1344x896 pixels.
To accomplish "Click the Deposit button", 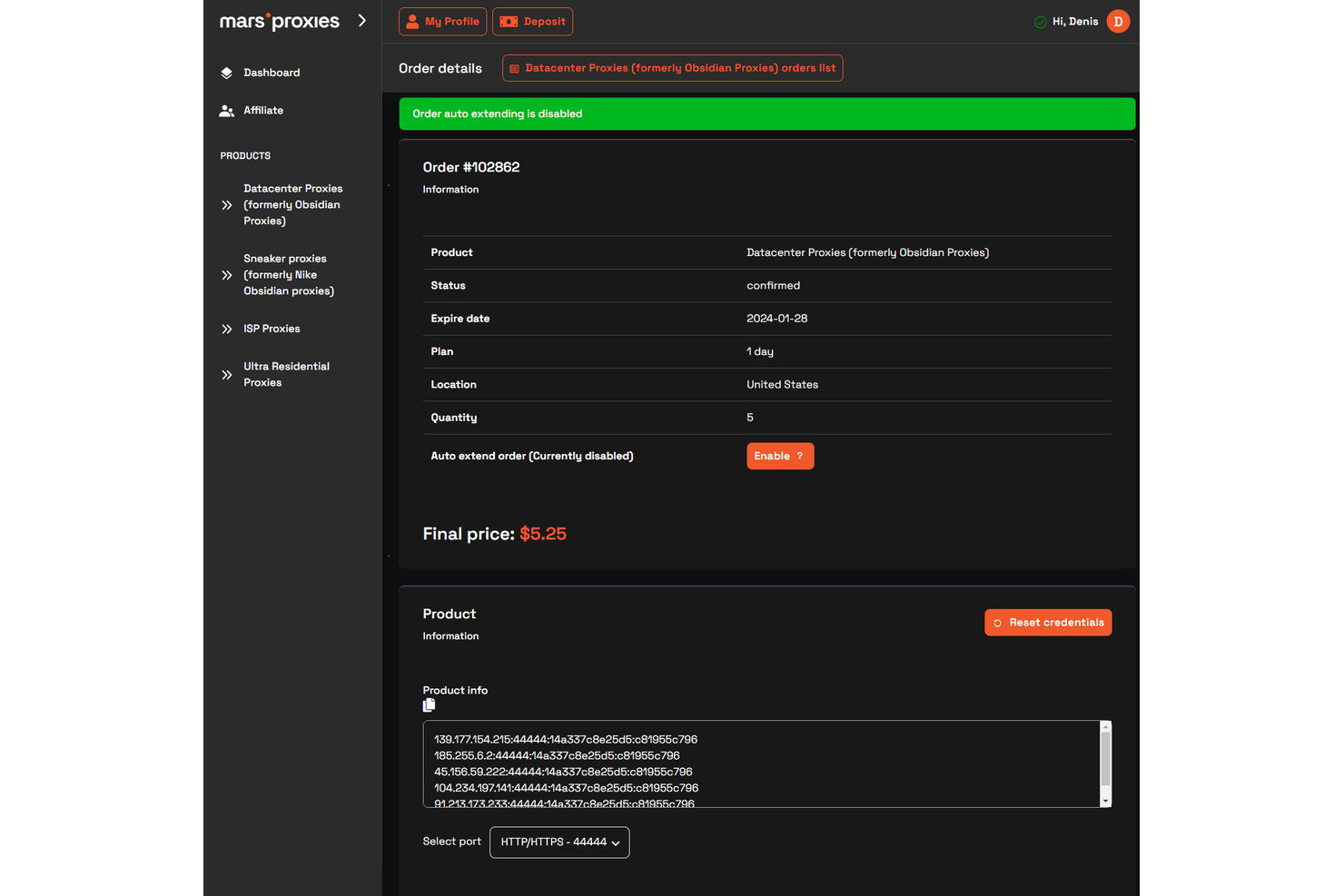I will 532,22.
